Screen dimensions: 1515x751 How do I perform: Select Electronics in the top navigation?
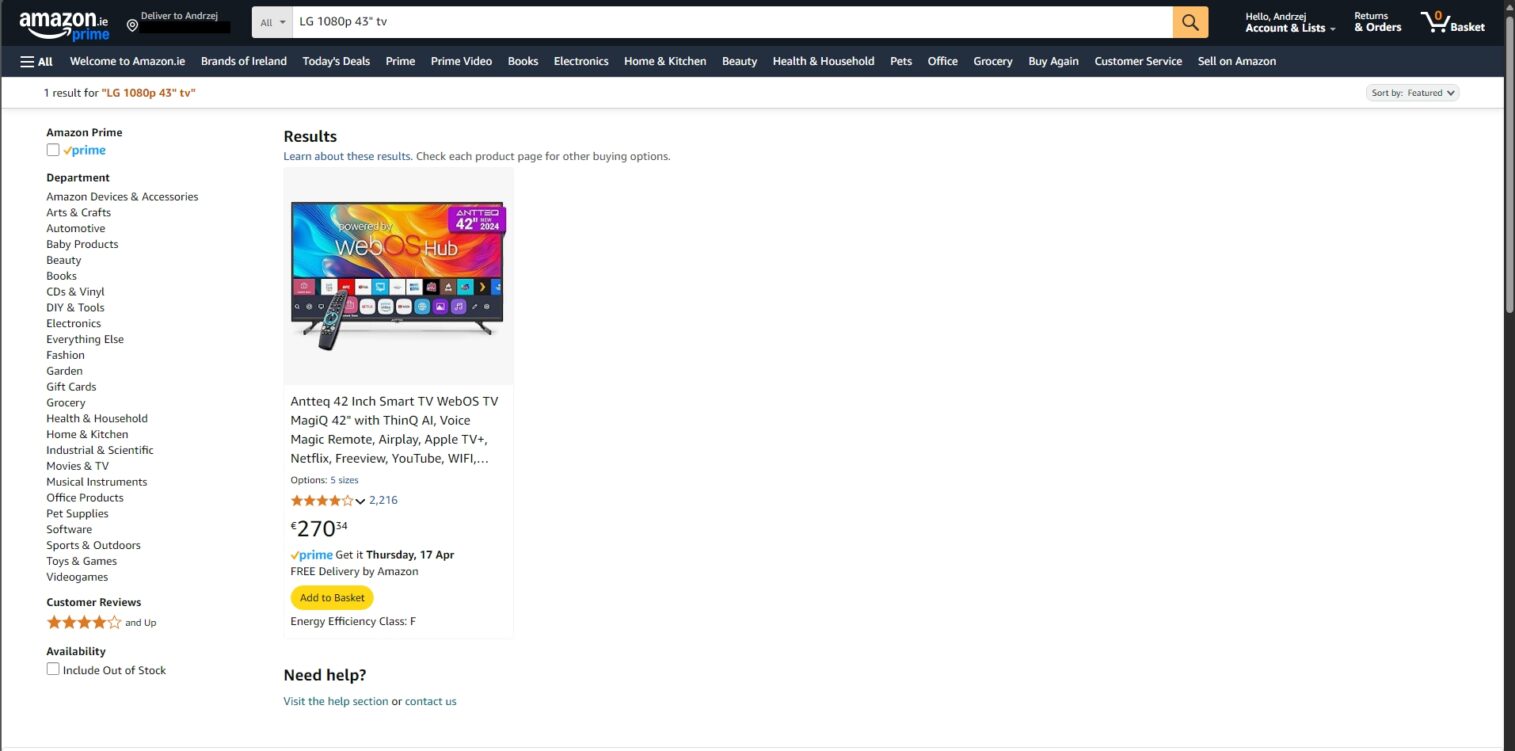(x=581, y=61)
